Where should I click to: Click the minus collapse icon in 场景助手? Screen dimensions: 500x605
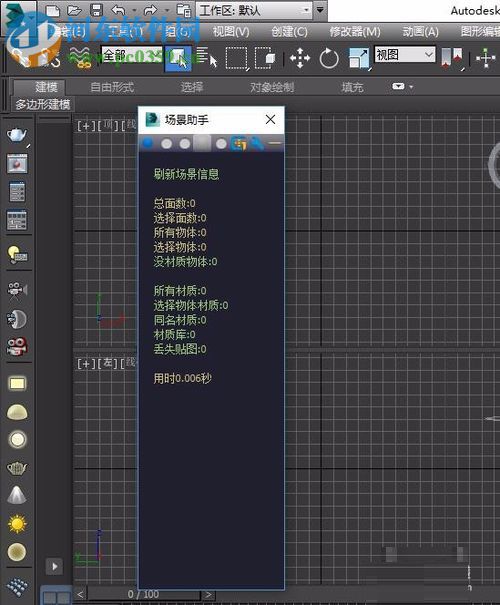pos(275,143)
